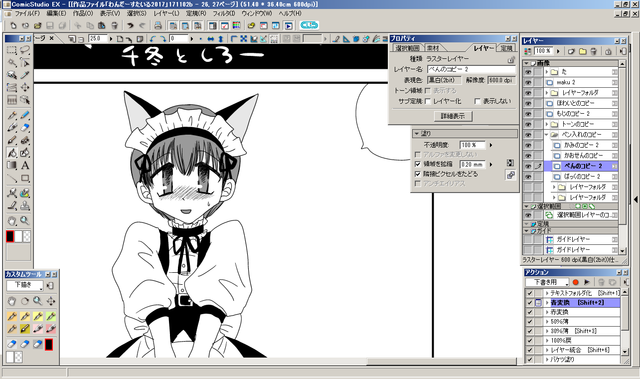Viewport: 640px width, 379px height.
Task: Select the move layer tool
Action: pos(25,87)
